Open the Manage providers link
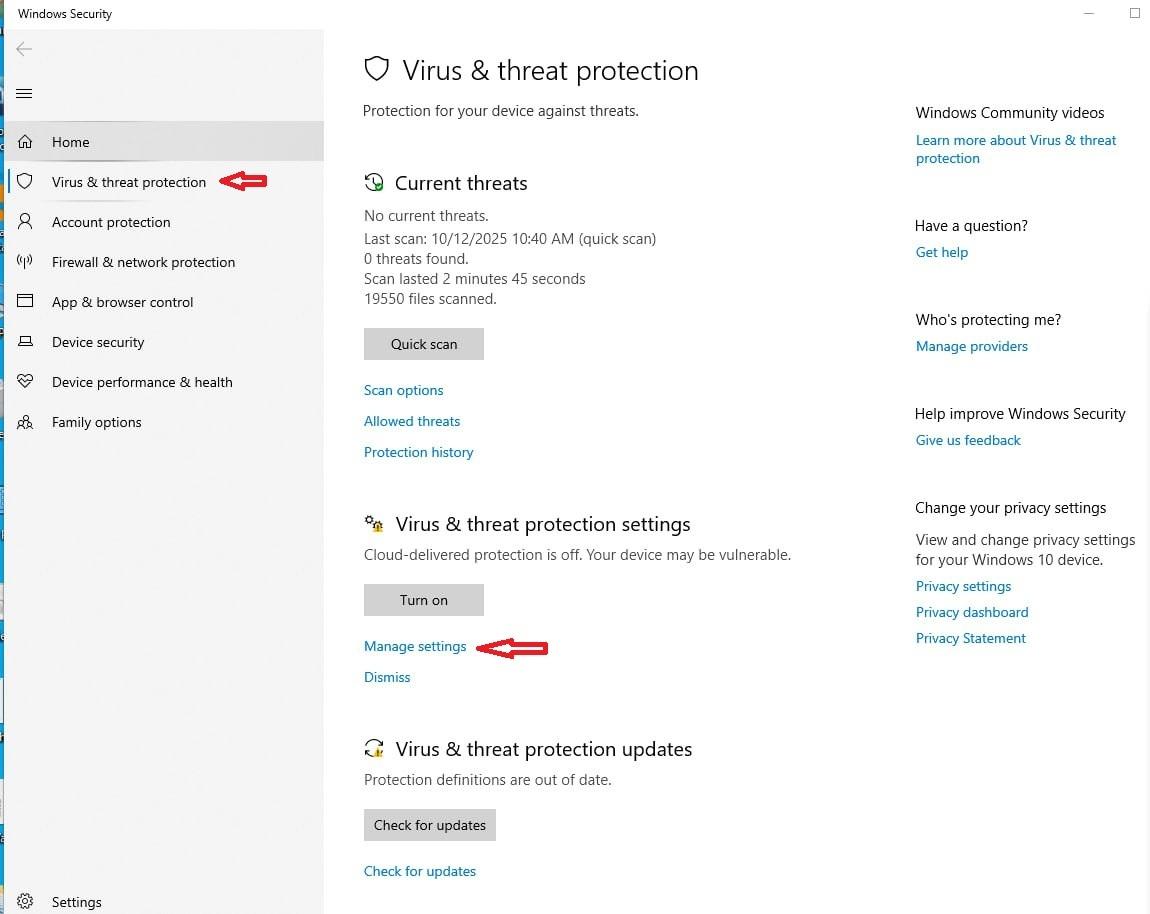Screen dimensions: 1150x914 (972, 346)
